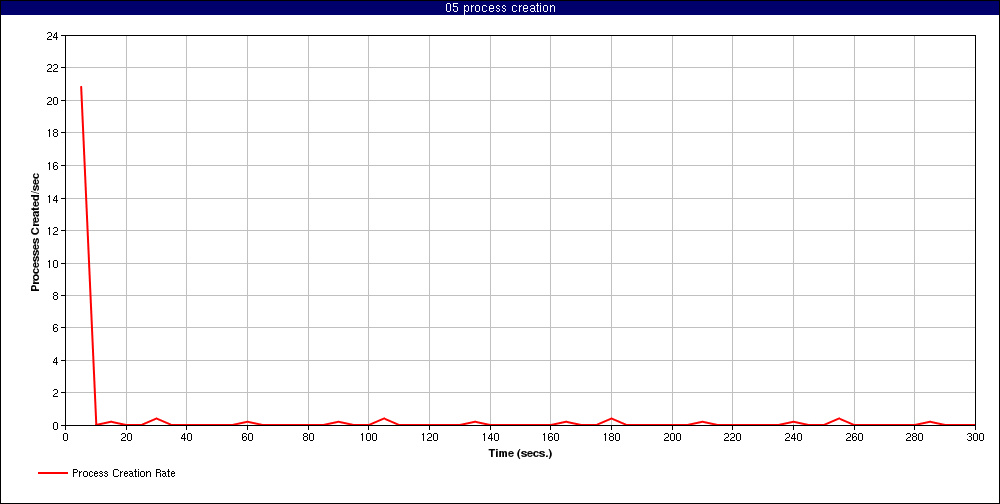
Task: Click the small red spike at 255 seconds
Action: point(839,419)
